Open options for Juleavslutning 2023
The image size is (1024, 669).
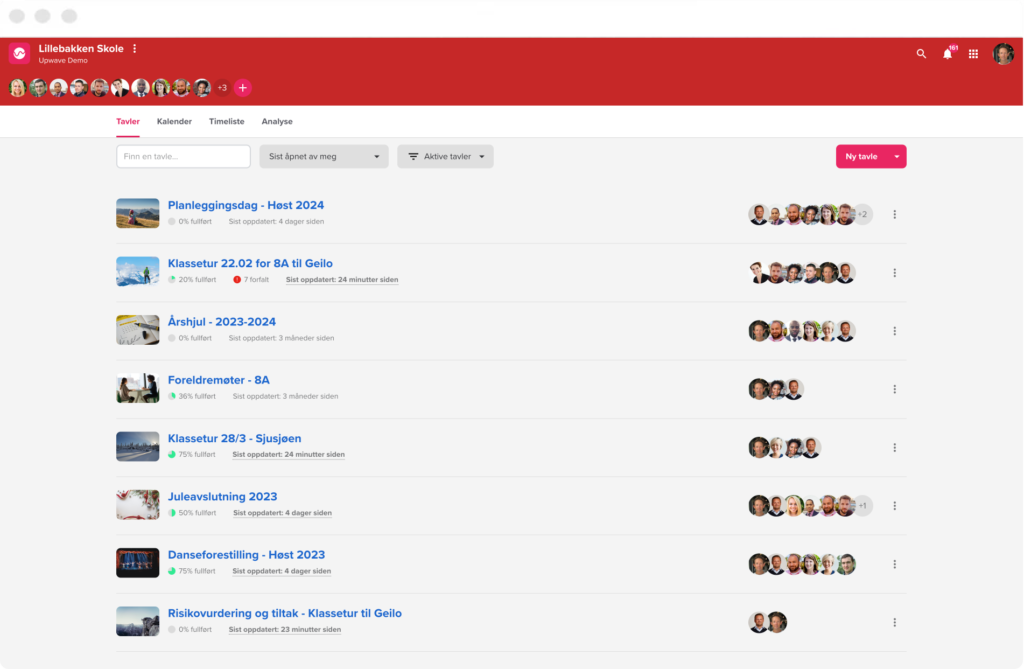(x=895, y=506)
